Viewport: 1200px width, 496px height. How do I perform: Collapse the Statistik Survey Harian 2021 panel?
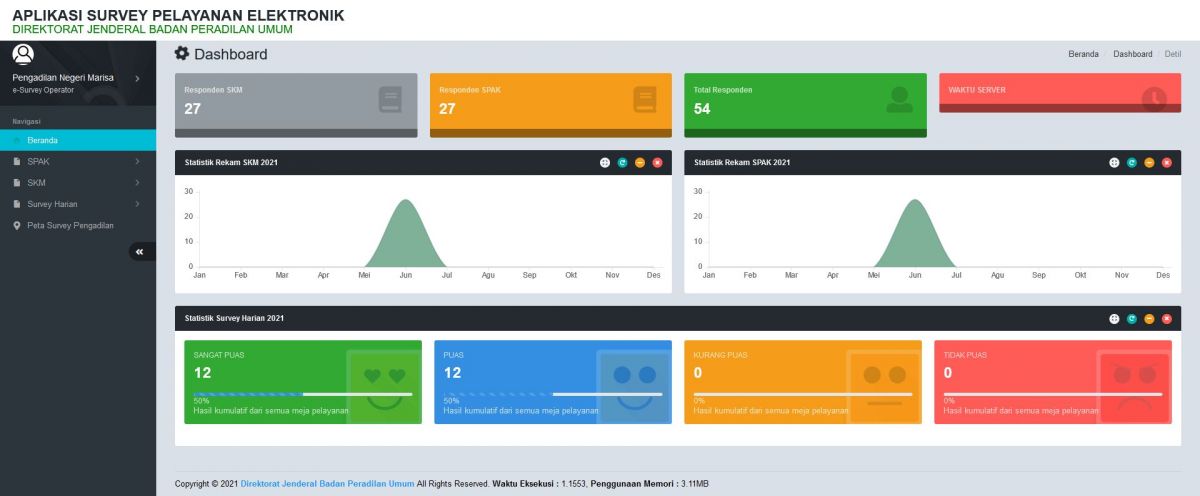click(1149, 319)
